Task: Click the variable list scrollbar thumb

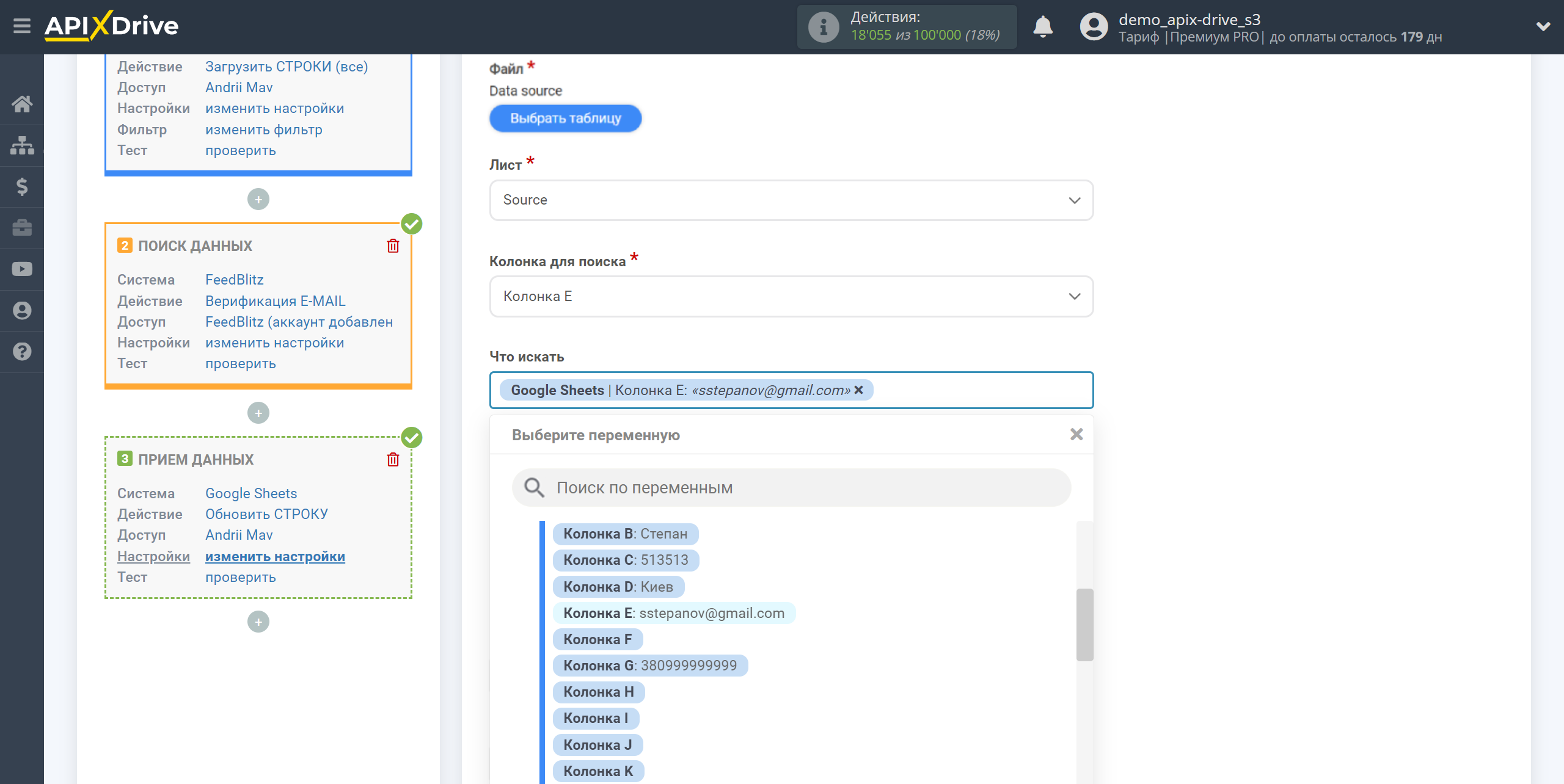Action: coord(1084,624)
